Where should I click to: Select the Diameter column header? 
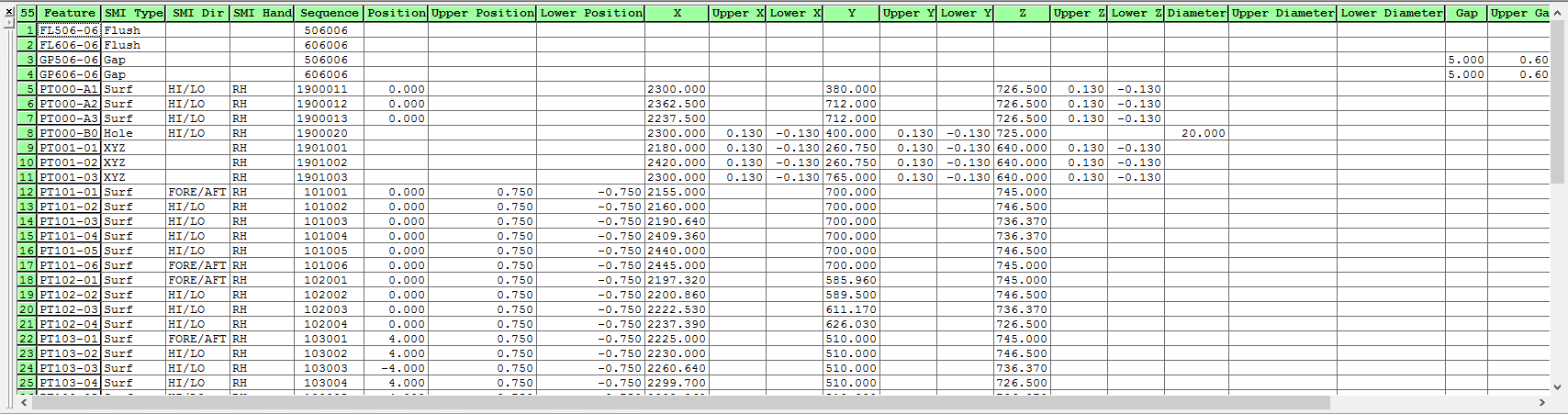point(1196,13)
